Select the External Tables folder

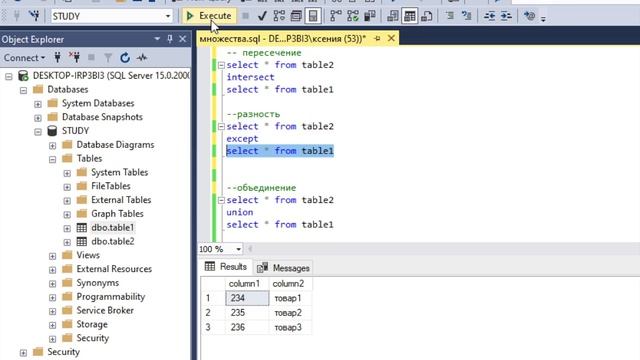click(121, 200)
